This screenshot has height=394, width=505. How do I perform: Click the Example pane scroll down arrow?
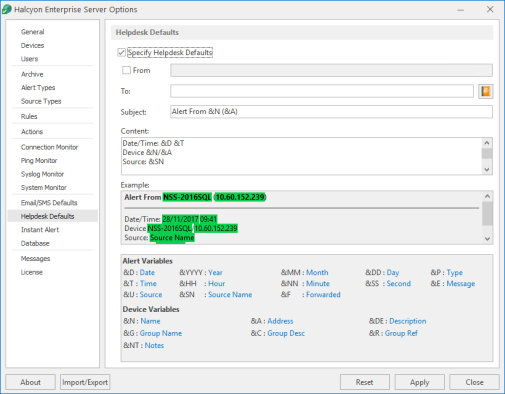pos(487,239)
